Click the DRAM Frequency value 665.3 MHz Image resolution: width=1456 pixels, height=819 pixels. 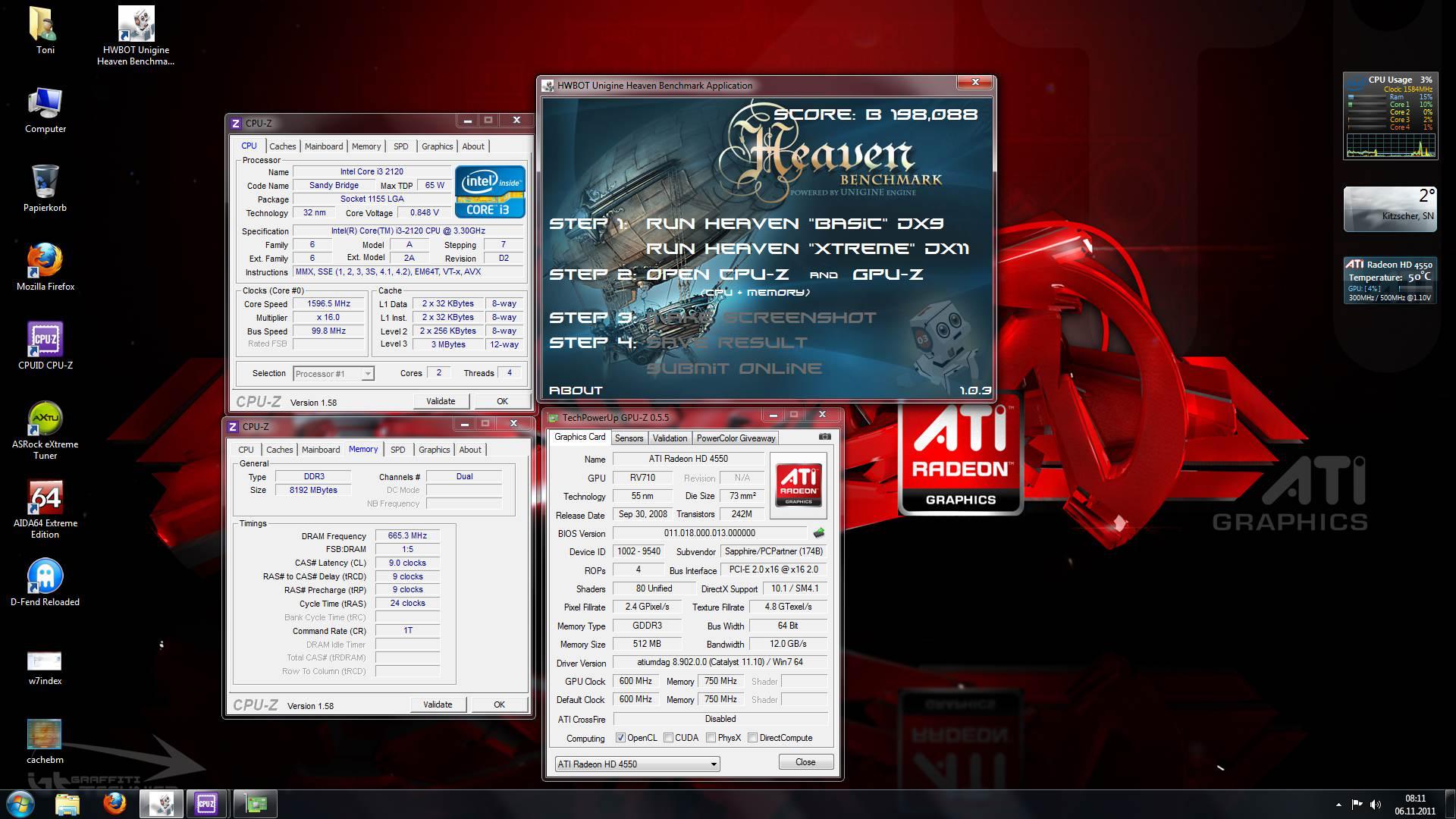(x=407, y=535)
